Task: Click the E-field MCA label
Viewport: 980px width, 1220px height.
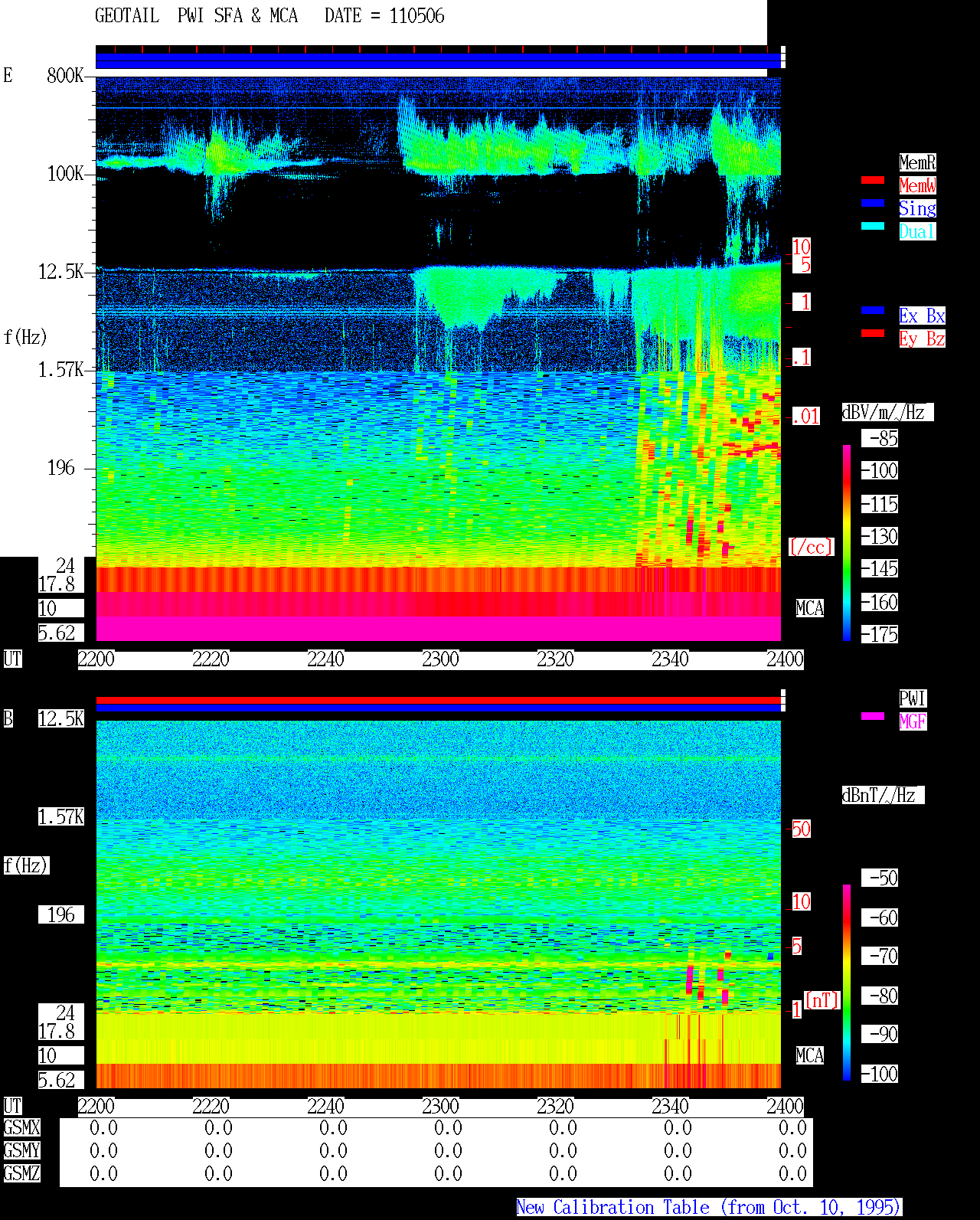Action: (810, 609)
